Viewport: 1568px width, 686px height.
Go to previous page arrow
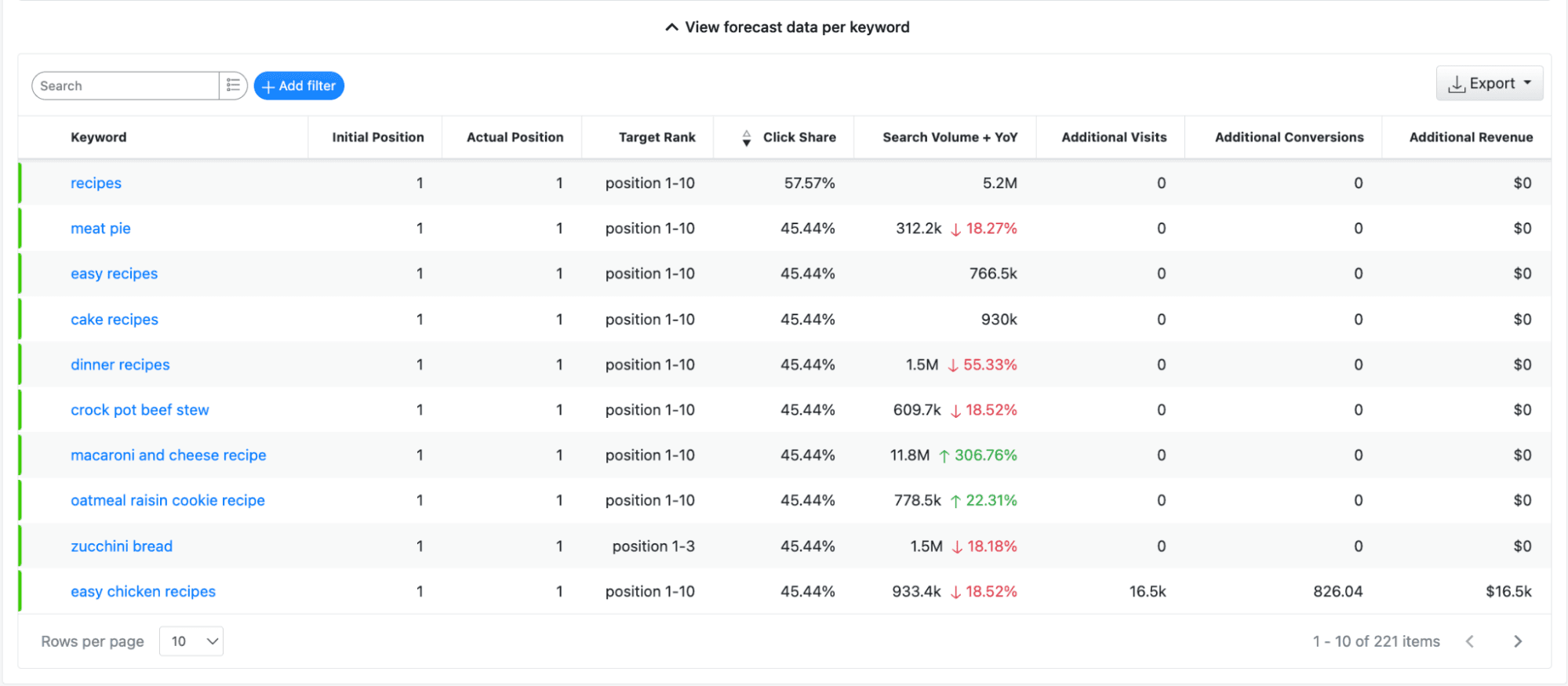[1470, 641]
